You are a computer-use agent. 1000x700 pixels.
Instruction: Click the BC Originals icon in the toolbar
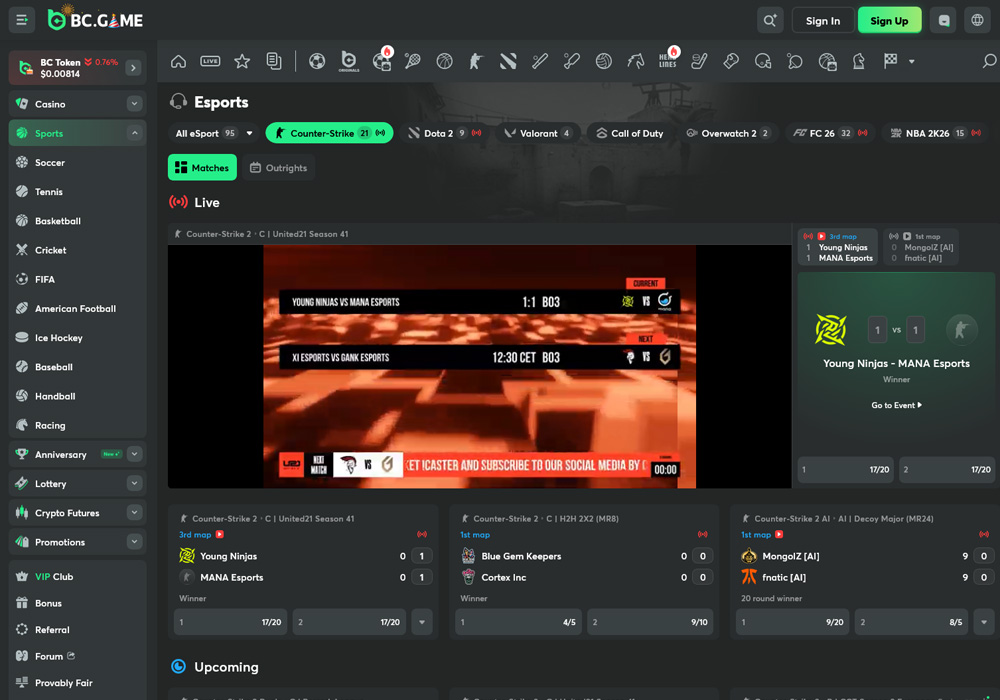pyautogui.click(x=350, y=61)
